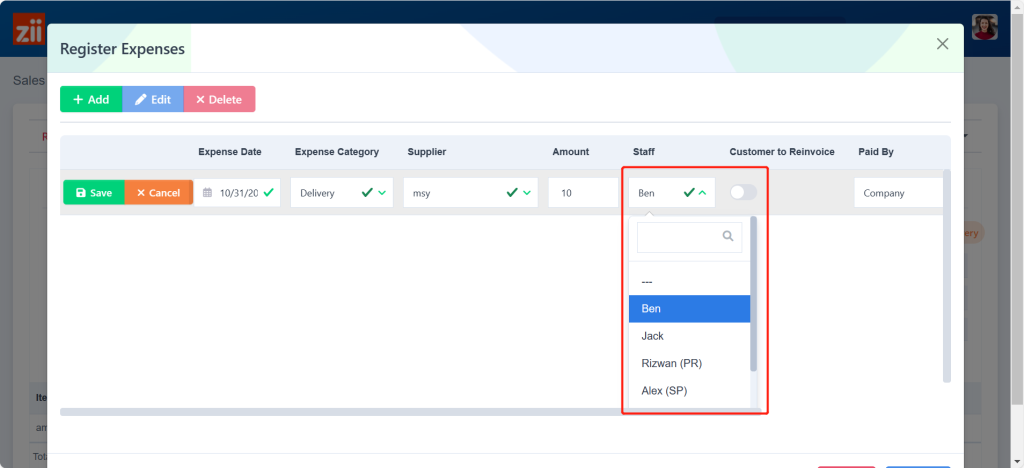
Task: Cancel the expense row editing
Action: pos(158,193)
